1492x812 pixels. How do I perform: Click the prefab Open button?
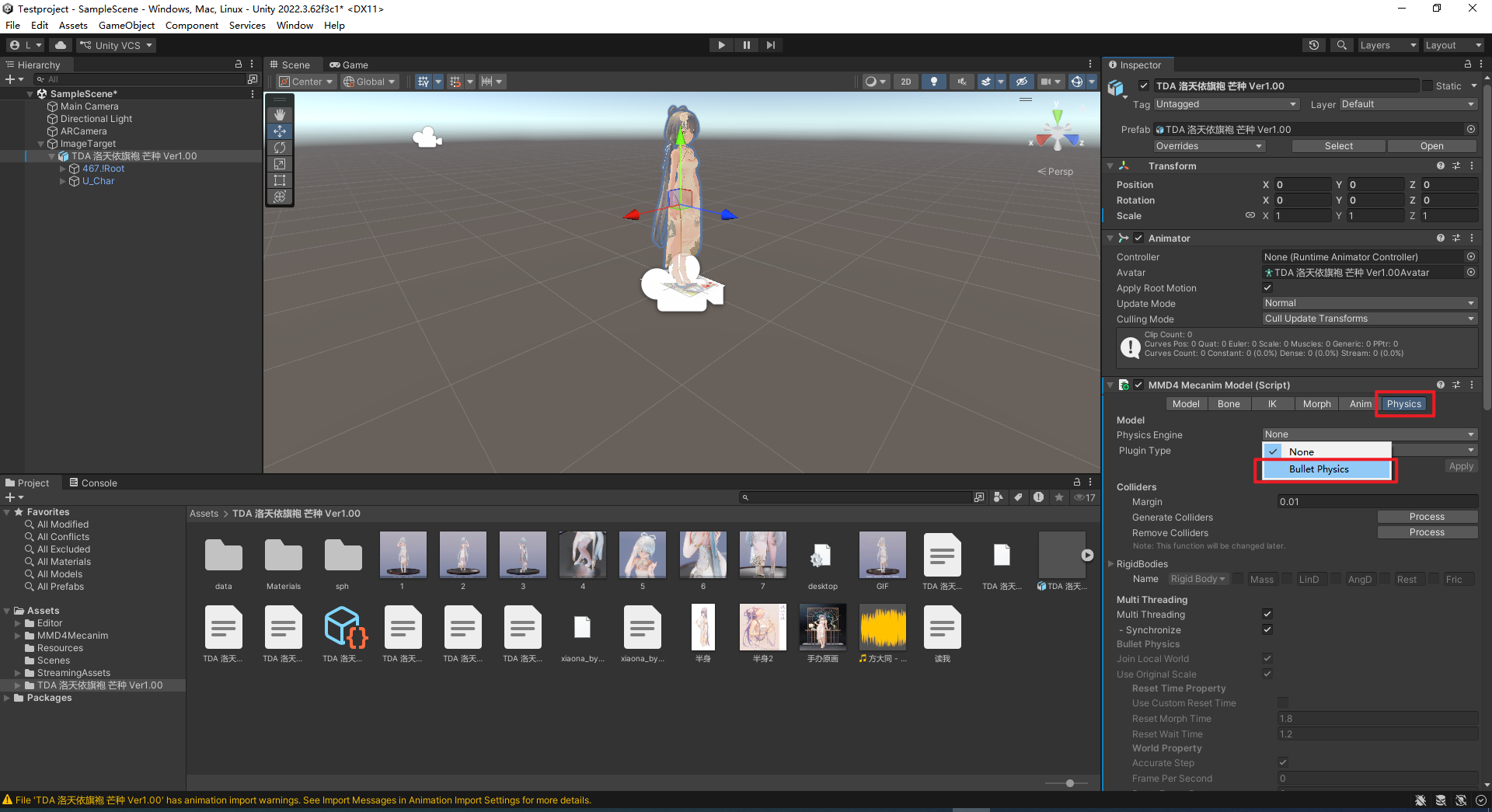[1431, 146]
